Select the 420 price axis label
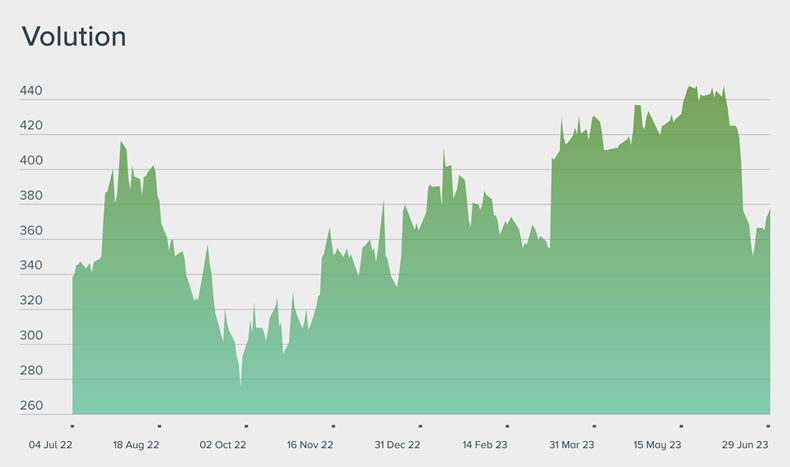Image resolution: width=790 pixels, height=467 pixels. coord(31,126)
